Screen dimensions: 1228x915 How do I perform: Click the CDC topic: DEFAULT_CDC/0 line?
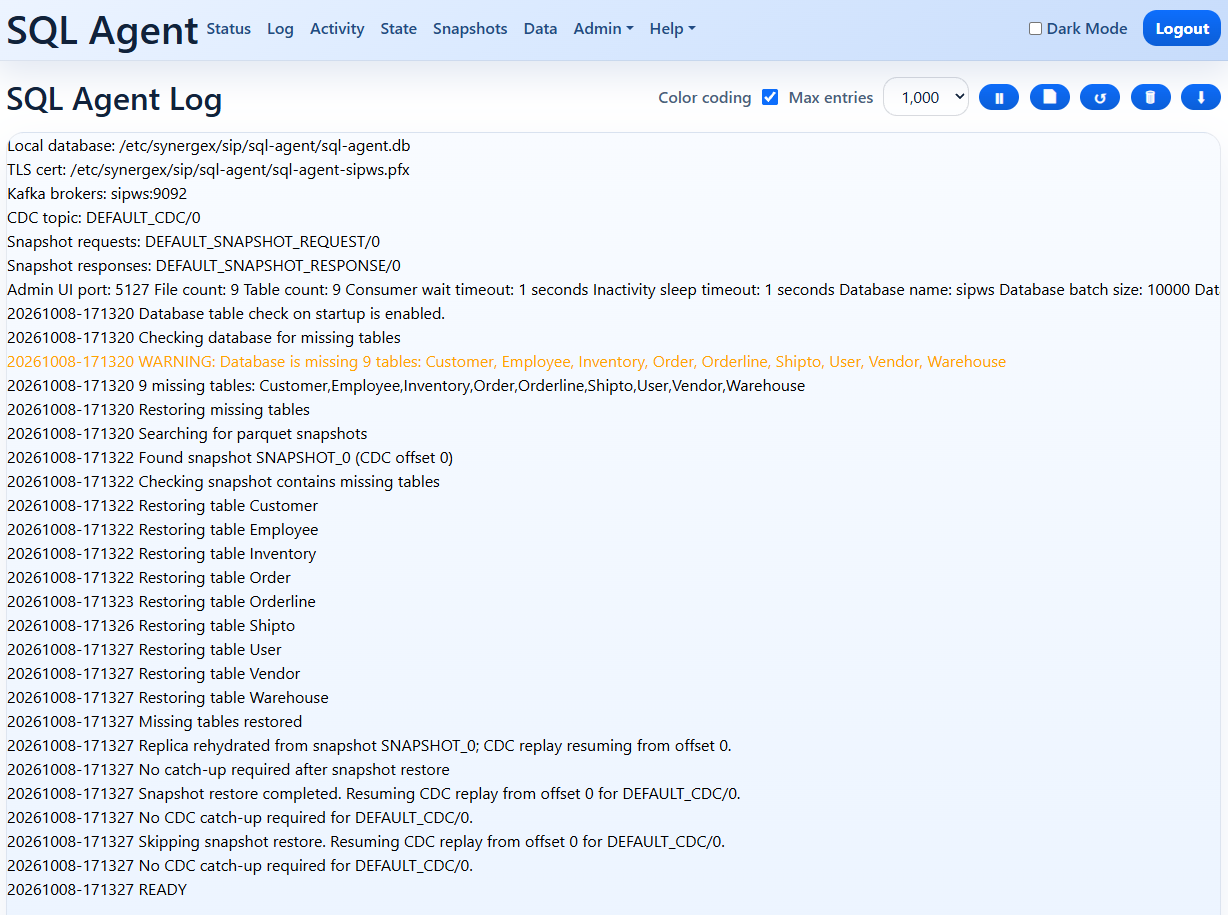[x=104, y=218]
